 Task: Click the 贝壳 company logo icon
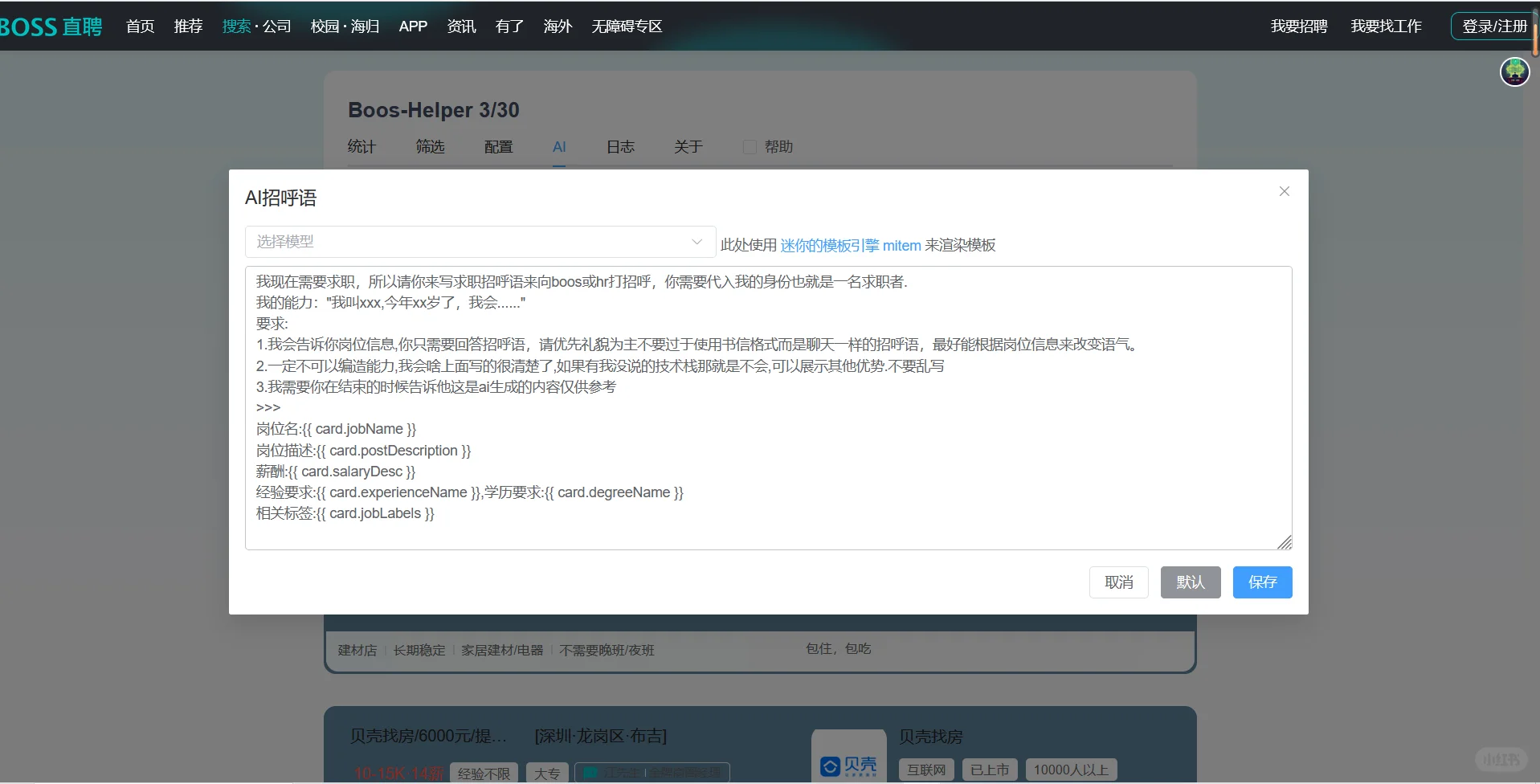848,767
